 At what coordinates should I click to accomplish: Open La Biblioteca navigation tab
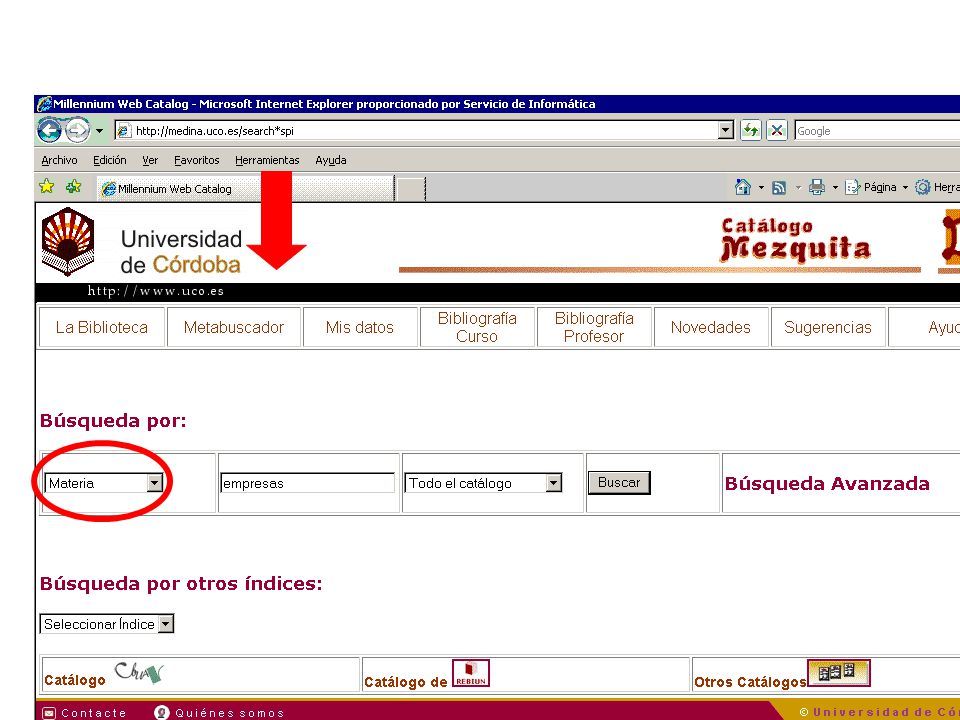click(x=102, y=328)
